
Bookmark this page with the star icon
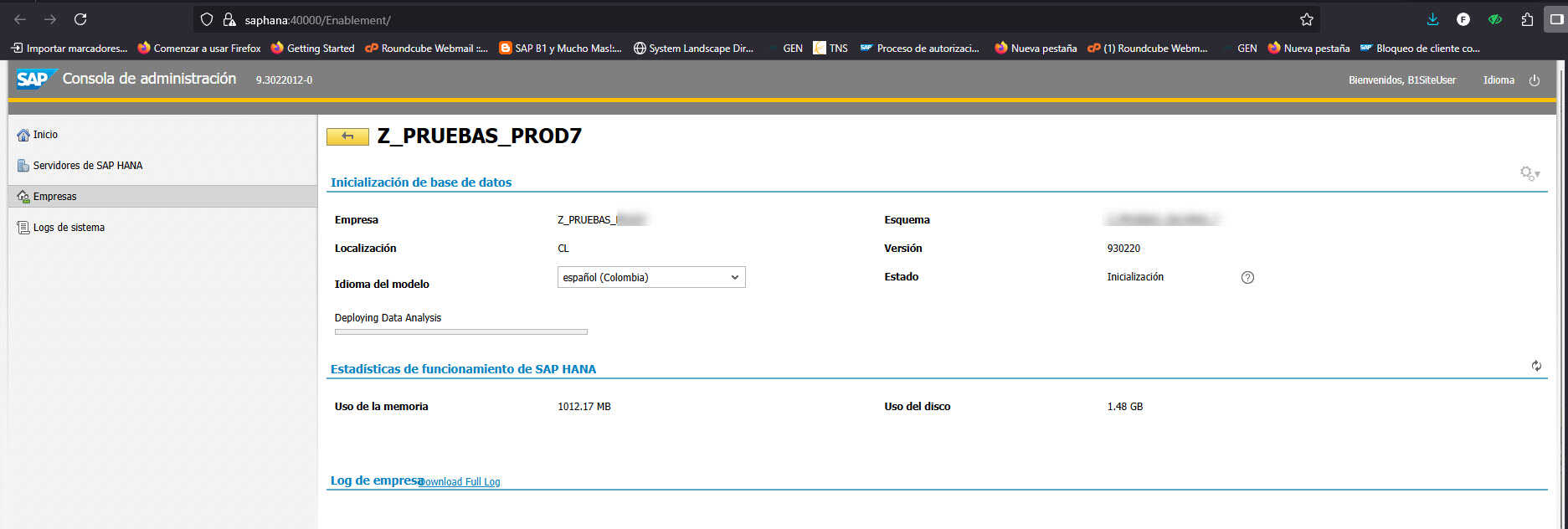point(1306,19)
